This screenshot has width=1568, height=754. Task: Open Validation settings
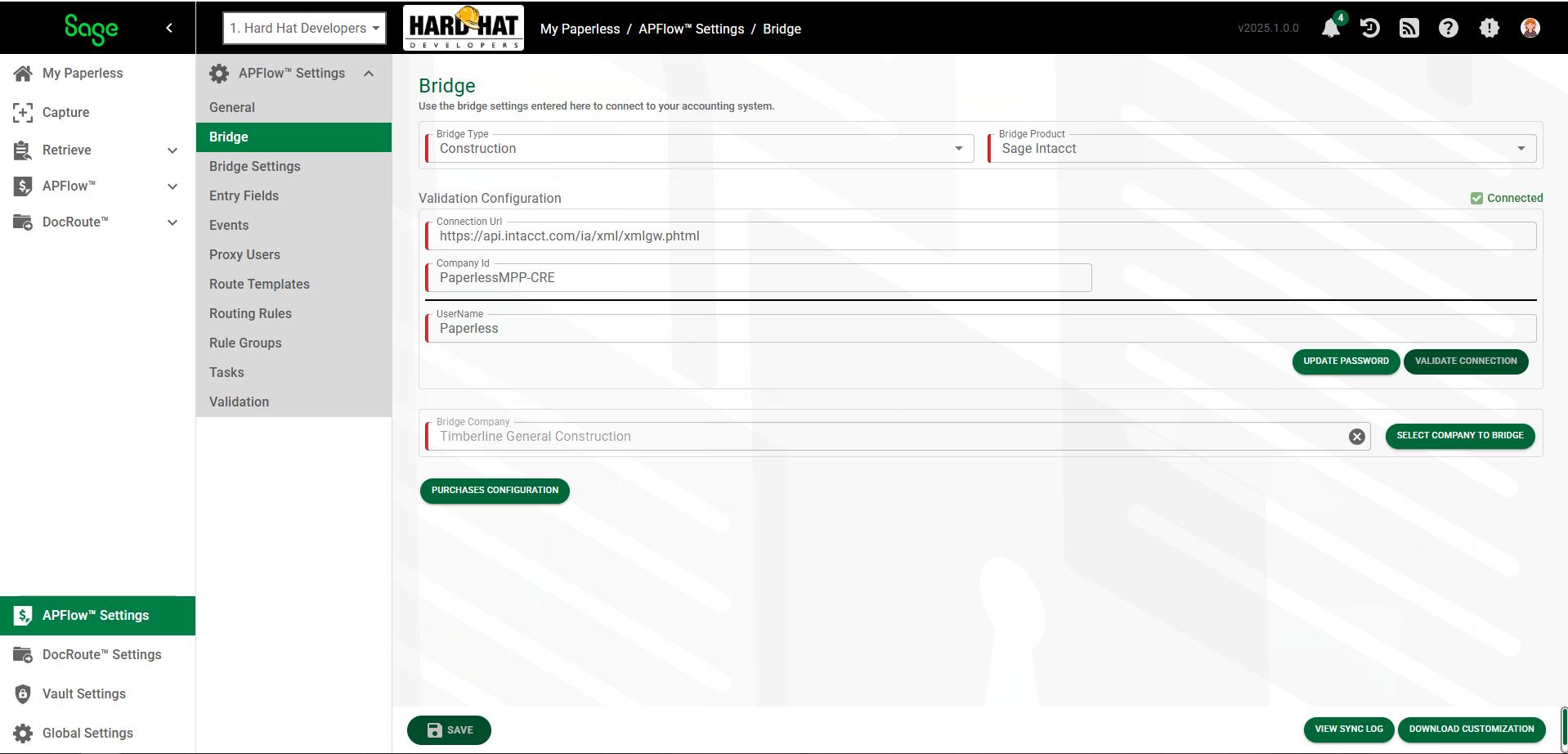(x=293, y=402)
